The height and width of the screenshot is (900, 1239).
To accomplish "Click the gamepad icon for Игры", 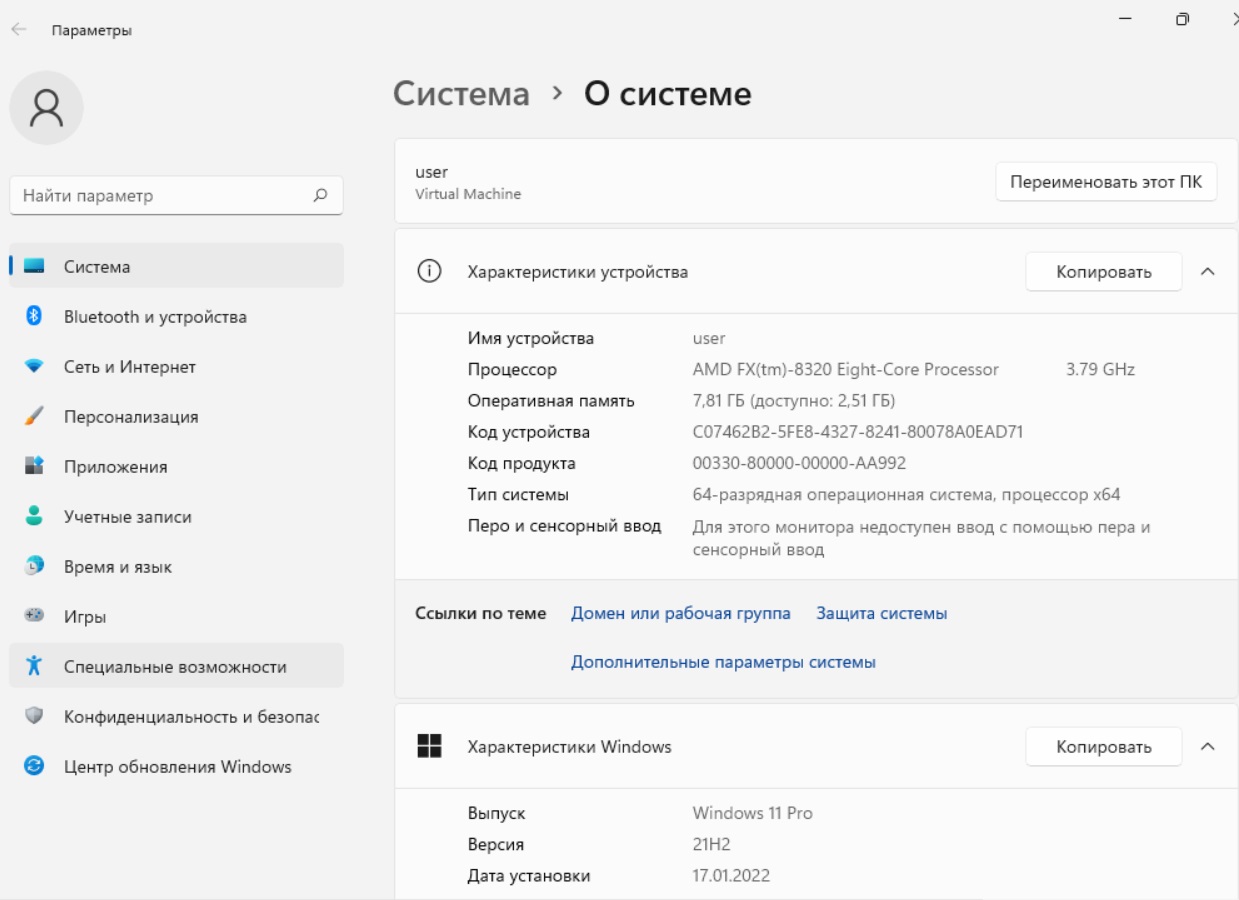I will 34,617.
